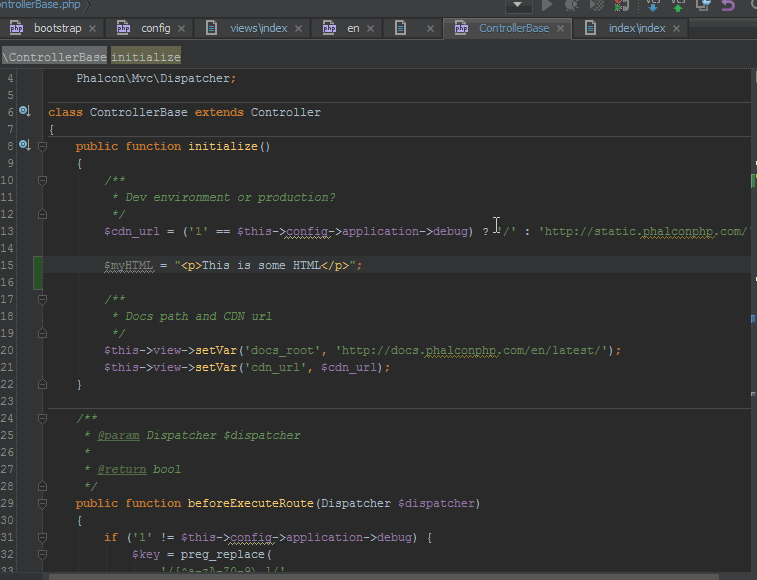Collapse the doc comment fold at line 10

pos(42,180)
